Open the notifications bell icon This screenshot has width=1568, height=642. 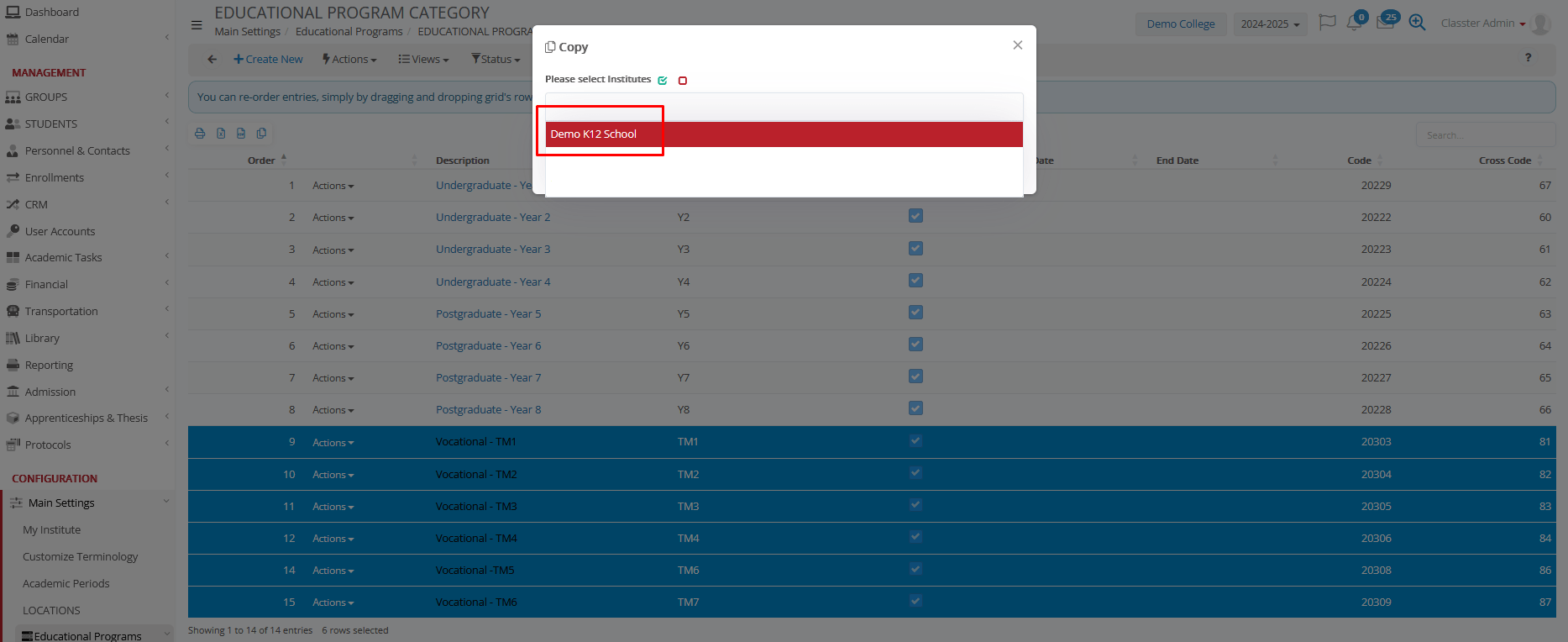tap(1354, 23)
